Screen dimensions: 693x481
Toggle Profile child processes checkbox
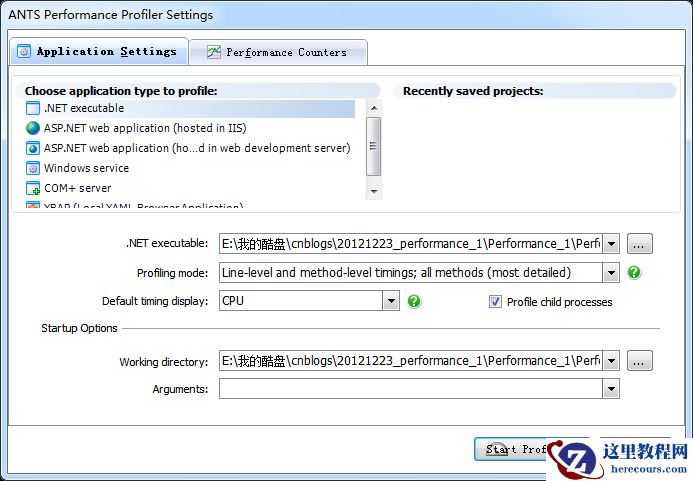(495, 302)
